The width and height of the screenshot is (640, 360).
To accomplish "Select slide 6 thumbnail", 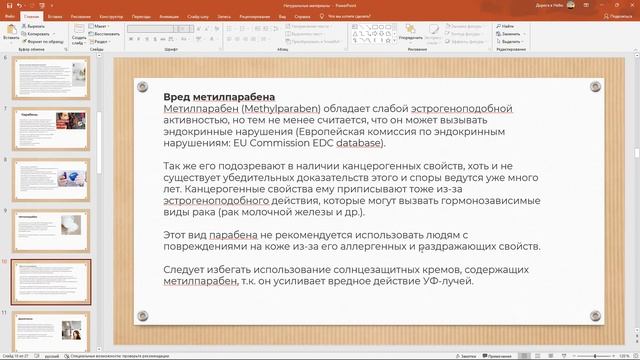I will click(51, 78).
